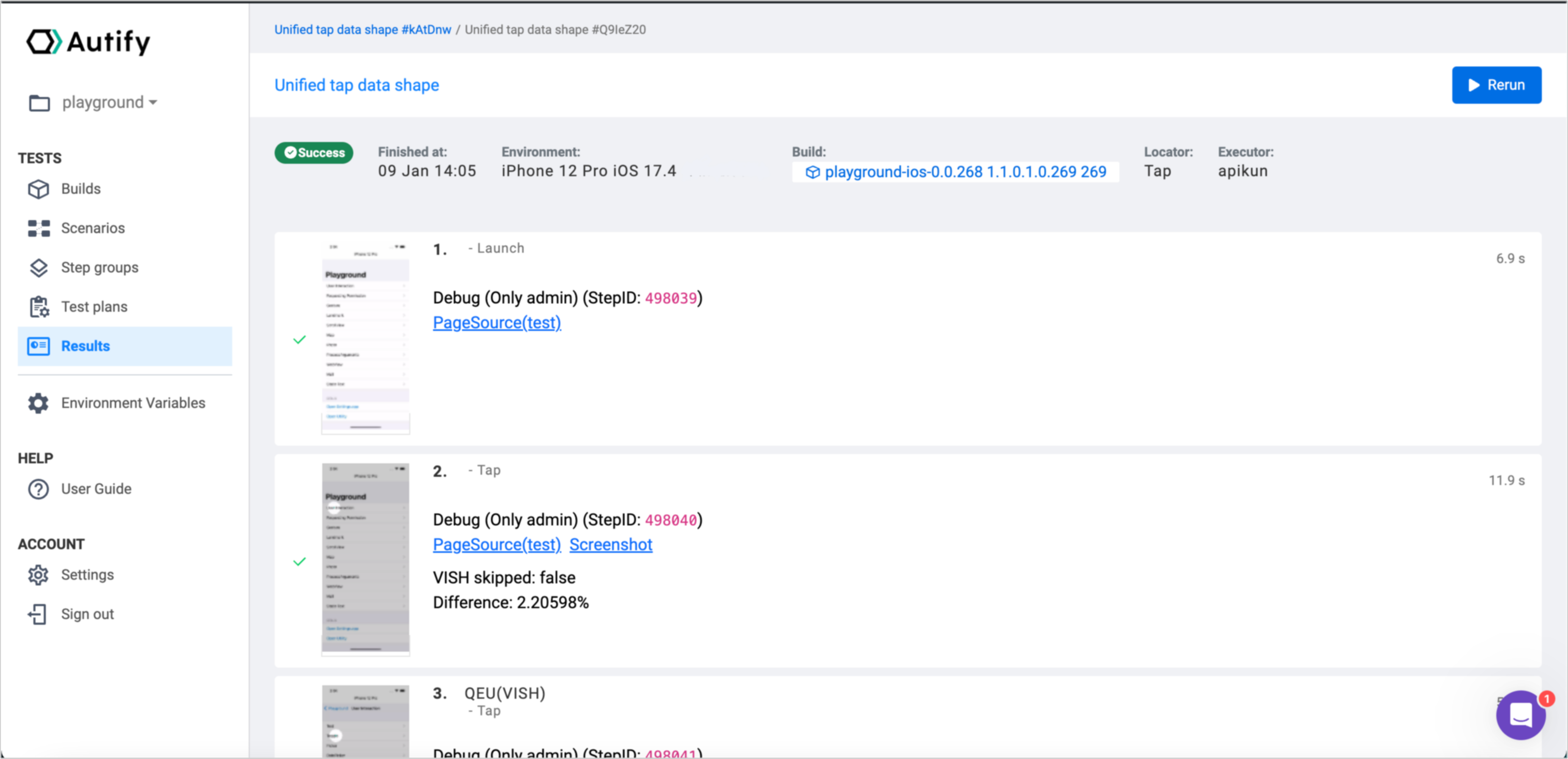1568x759 pixels.
Task: Click the Rerun button
Action: [1496, 84]
